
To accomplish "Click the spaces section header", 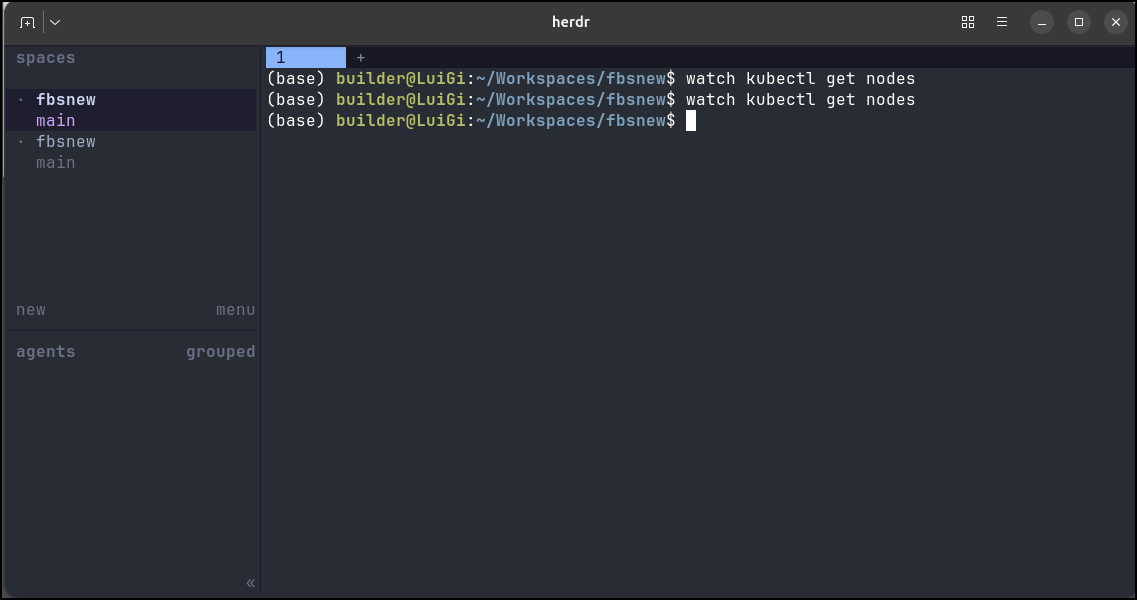I will [x=46, y=58].
